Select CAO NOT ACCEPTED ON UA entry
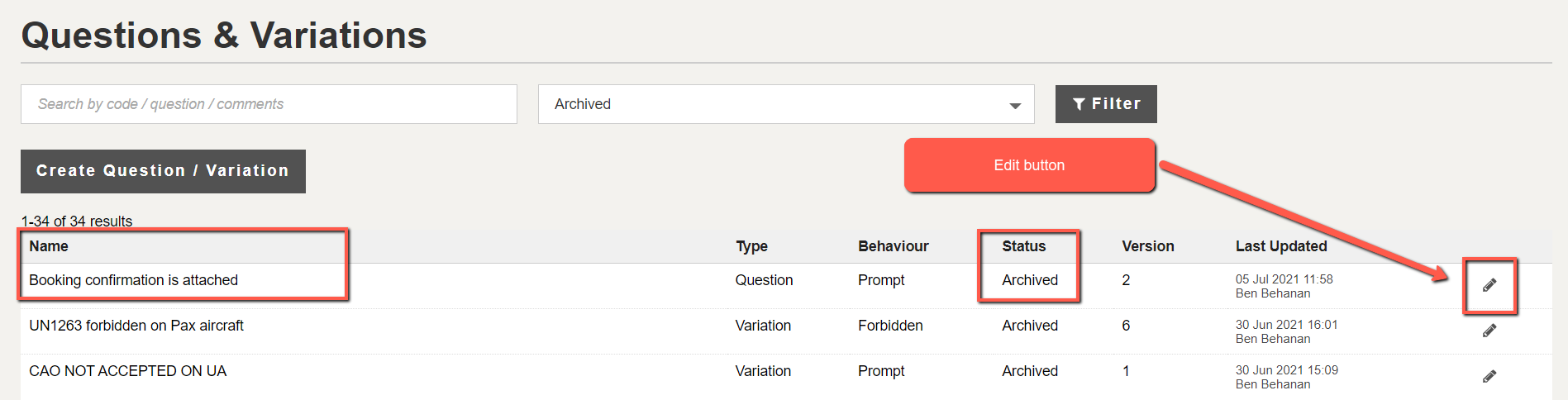 click(x=128, y=371)
